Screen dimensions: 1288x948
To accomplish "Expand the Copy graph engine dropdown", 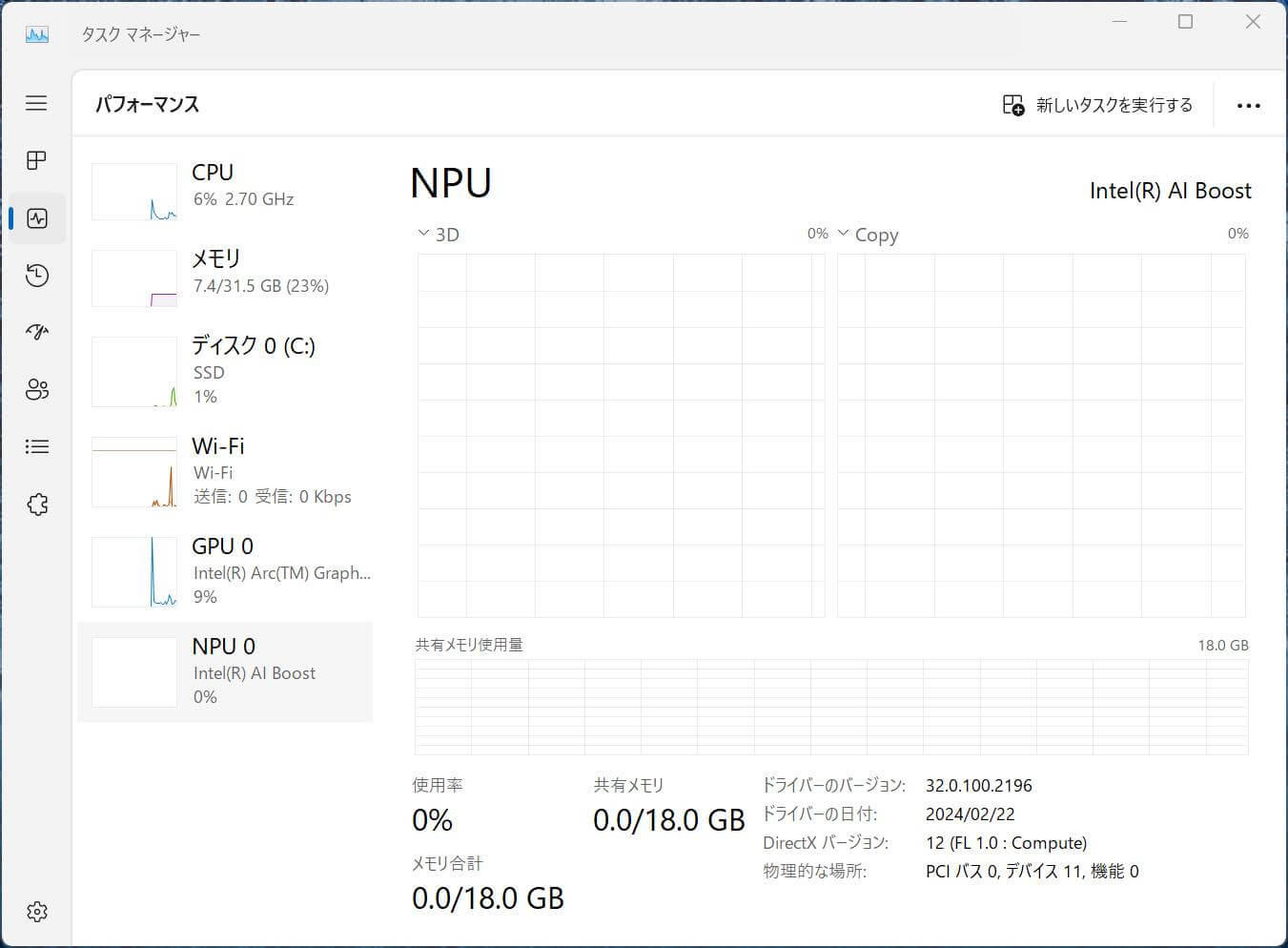I will (843, 234).
